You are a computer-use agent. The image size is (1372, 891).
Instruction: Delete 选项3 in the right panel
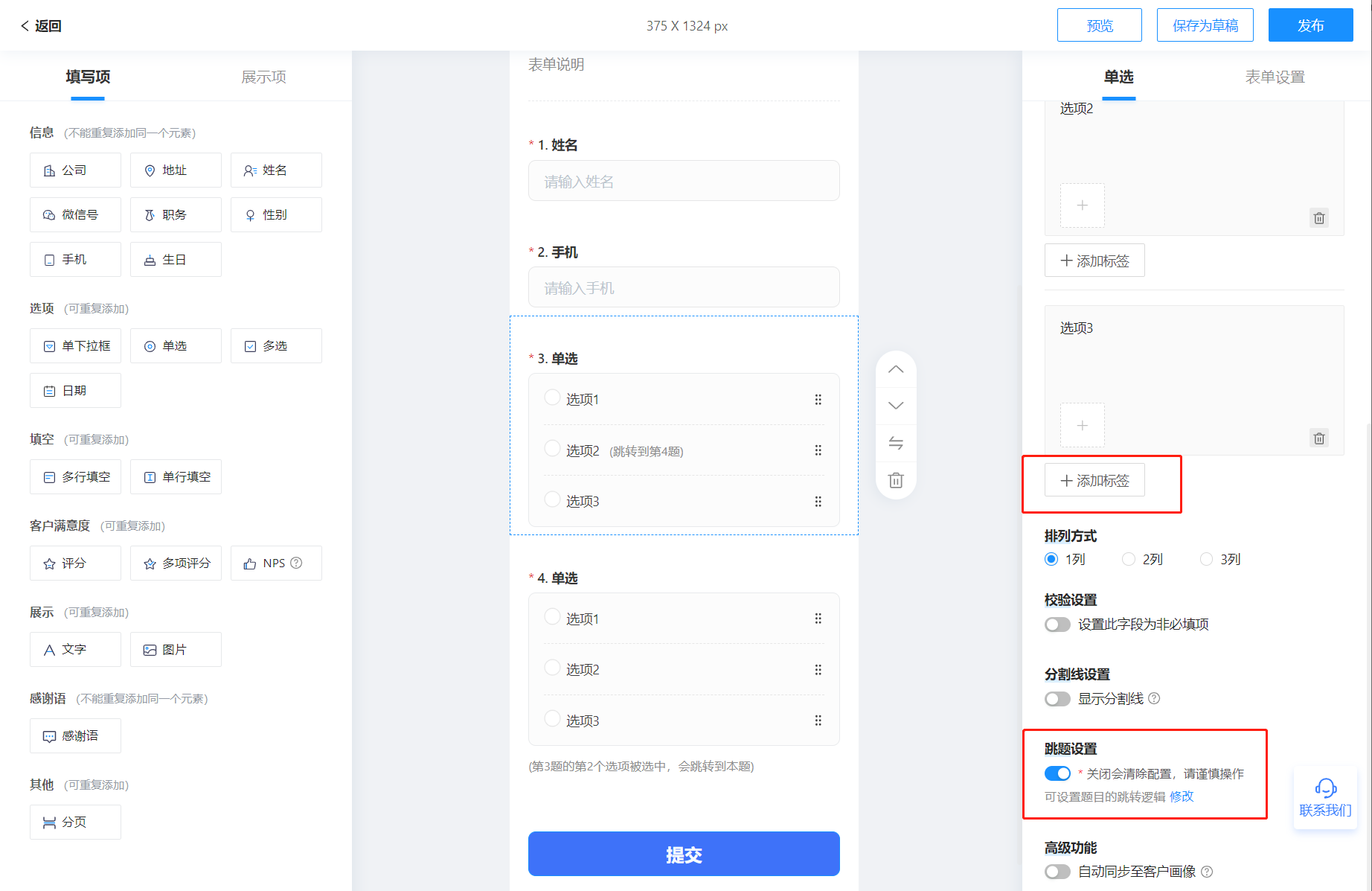tap(1319, 438)
